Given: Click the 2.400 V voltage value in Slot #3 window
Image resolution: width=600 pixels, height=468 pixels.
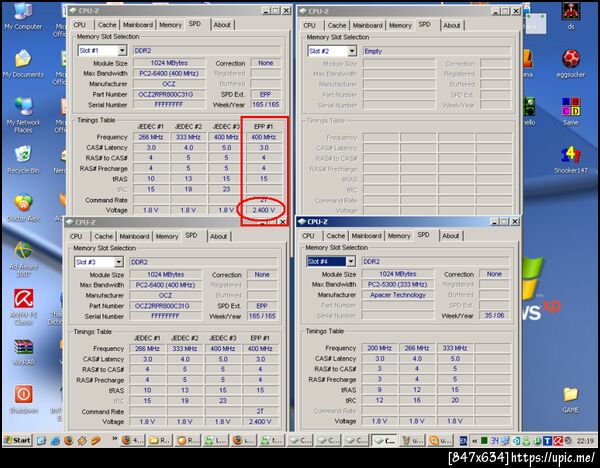Looking at the screenshot, I should [260, 421].
